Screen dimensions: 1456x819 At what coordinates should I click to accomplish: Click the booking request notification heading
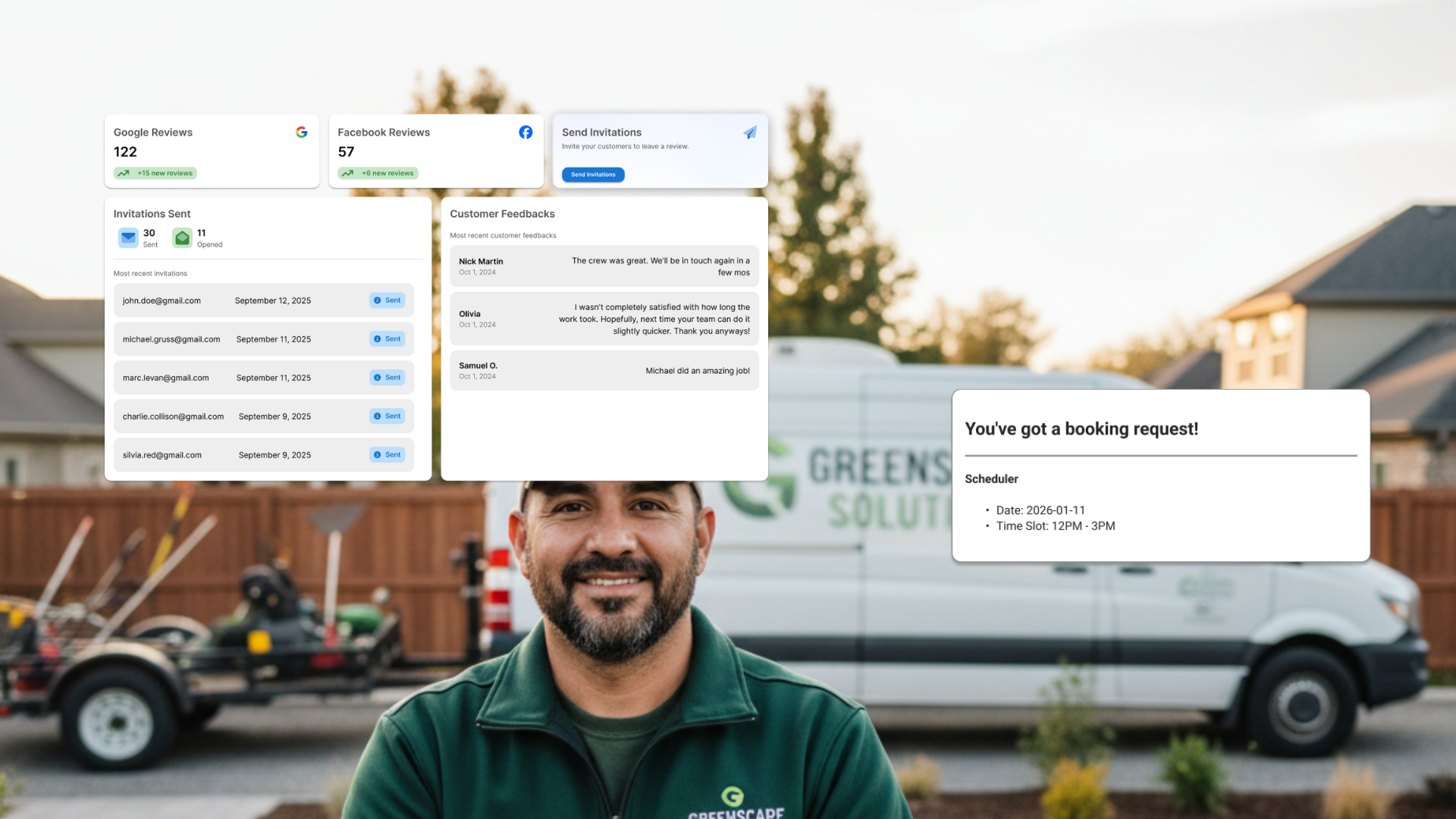[1081, 429]
